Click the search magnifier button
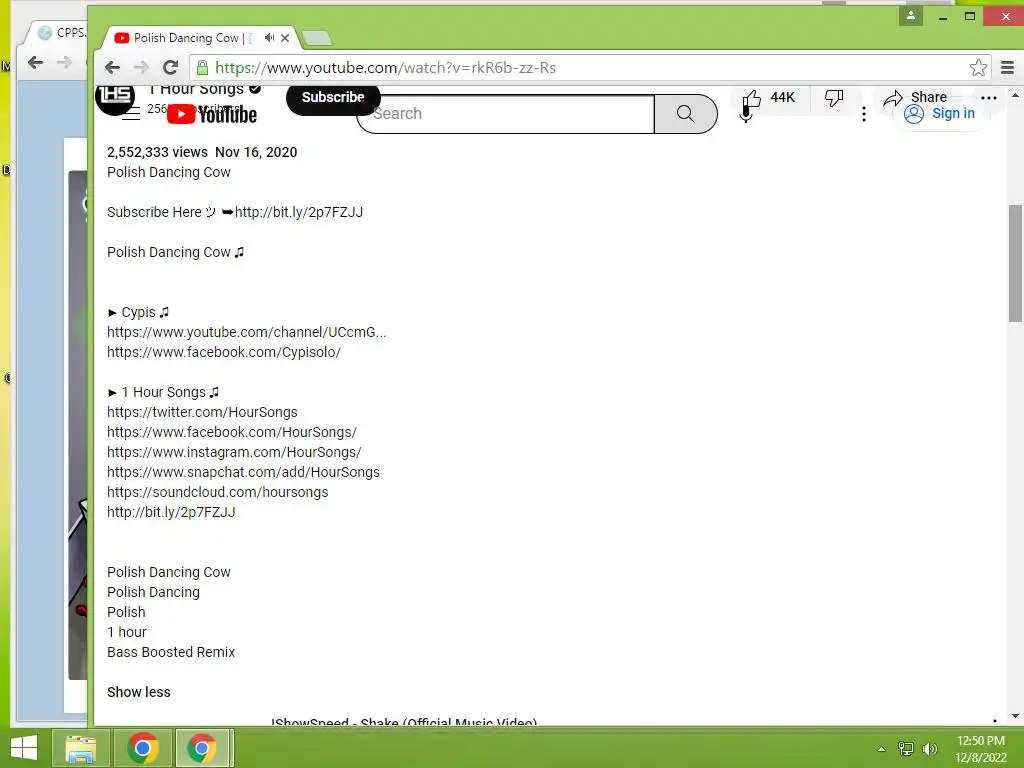The image size is (1024, 768). pyautogui.click(x=686, y=114)
